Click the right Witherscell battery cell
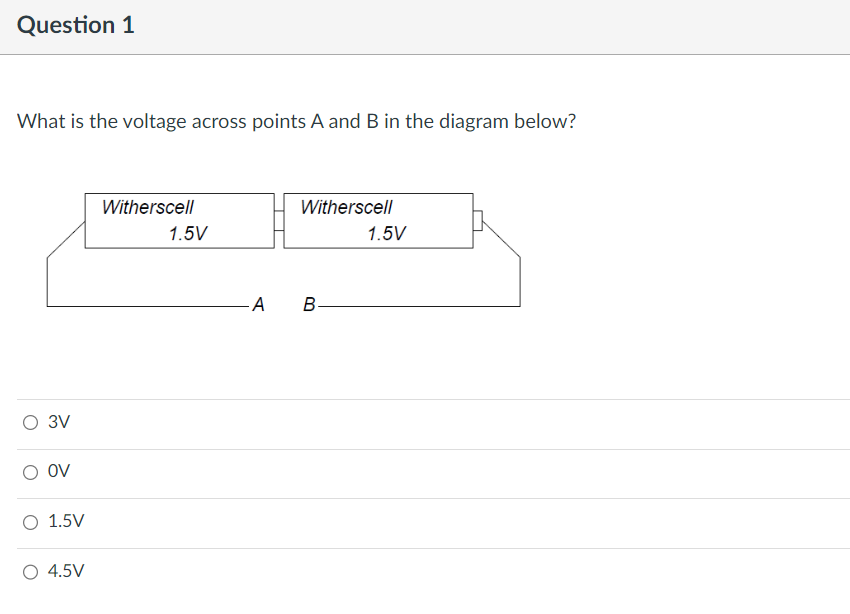This screenshot has width=850, height=614. pyautogui.click(x=378, y=221)
